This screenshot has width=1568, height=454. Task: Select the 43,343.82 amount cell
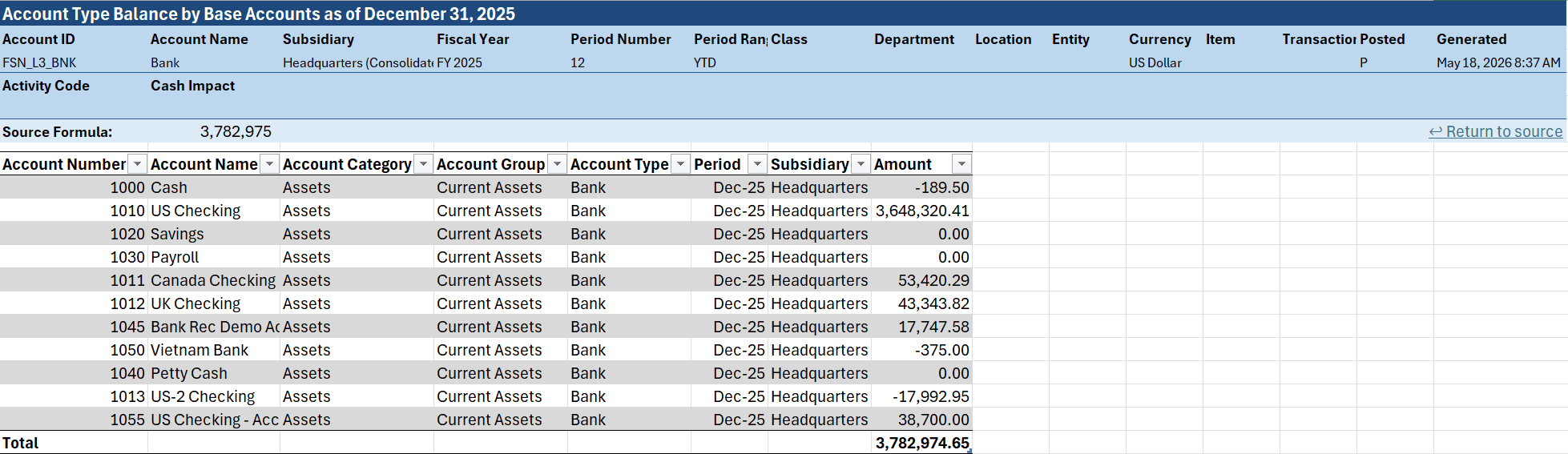point(921,303)
